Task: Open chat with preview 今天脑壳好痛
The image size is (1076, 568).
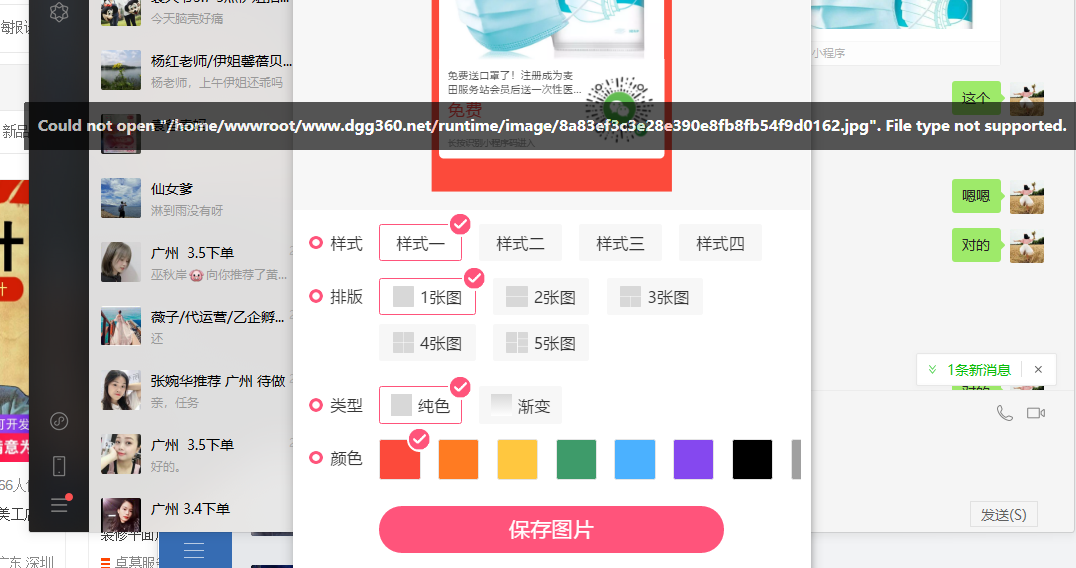Action: 191,14
